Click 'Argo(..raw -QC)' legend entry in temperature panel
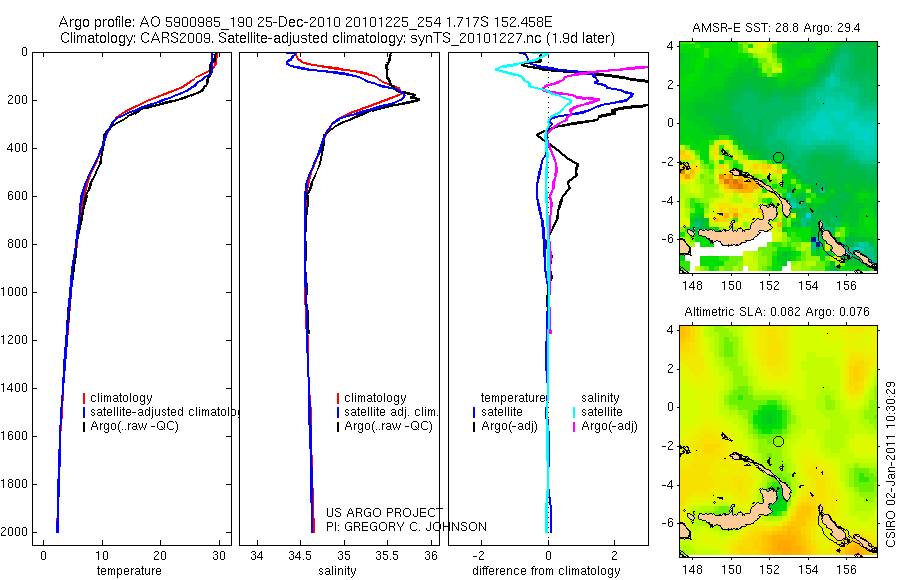Screen dimensions: 900x580 pyautogui.click(x=134, y=426)
